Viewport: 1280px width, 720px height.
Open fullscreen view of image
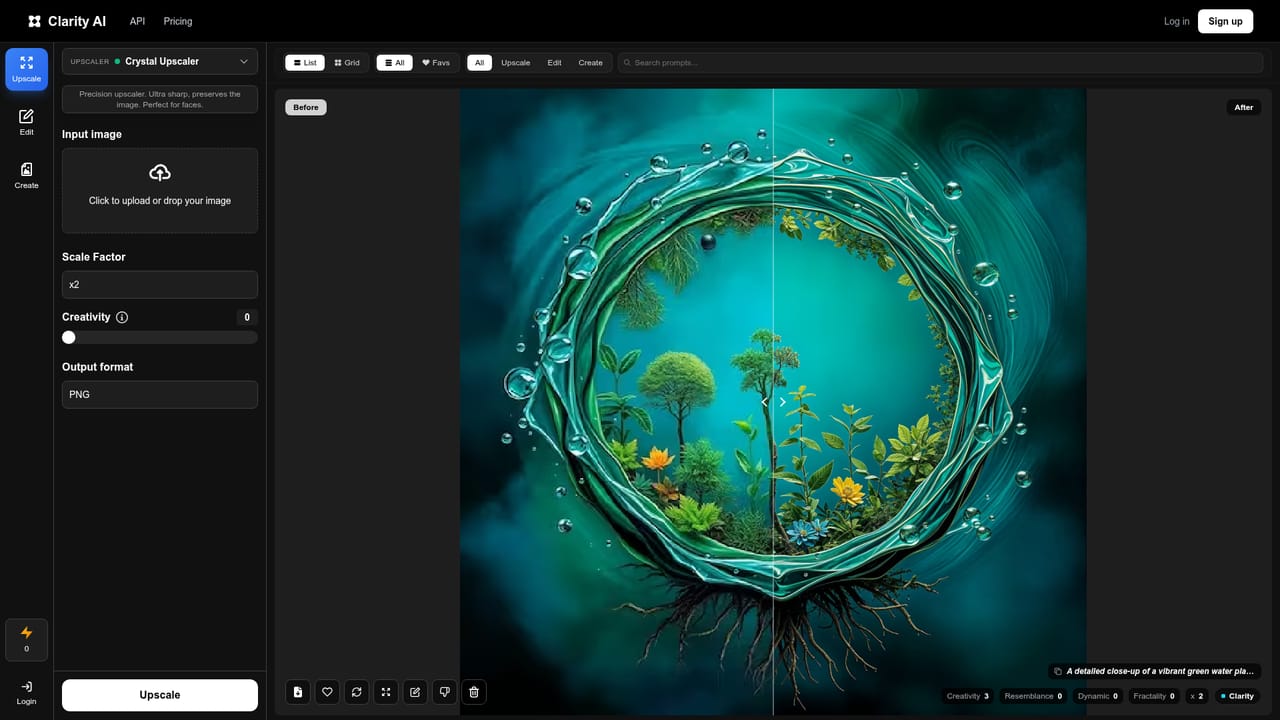coord(386,692)
